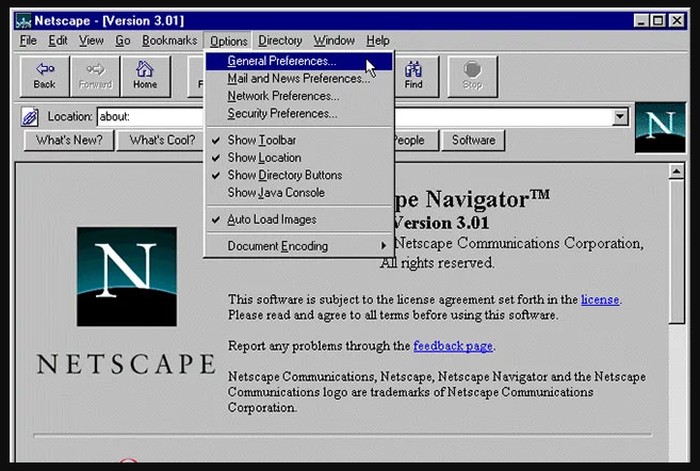The height and width of the screenshot is (471, 700).
Task: Minimize the Netscape window
Action: [641, 21]
